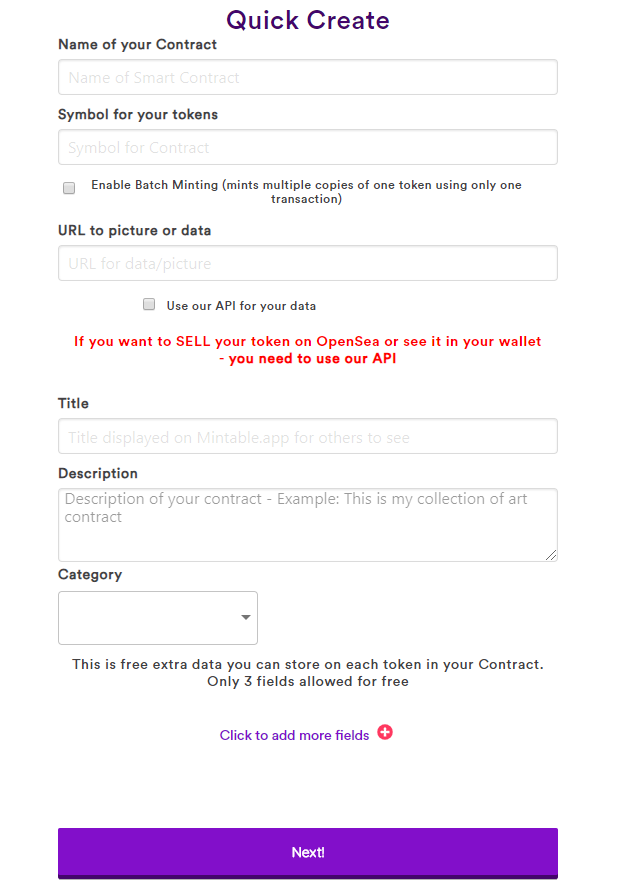Image resolution: width=617 pixels, height=880 pixels.
Task: Click into the Symbol for Contract input
Action: pos(307,147)
